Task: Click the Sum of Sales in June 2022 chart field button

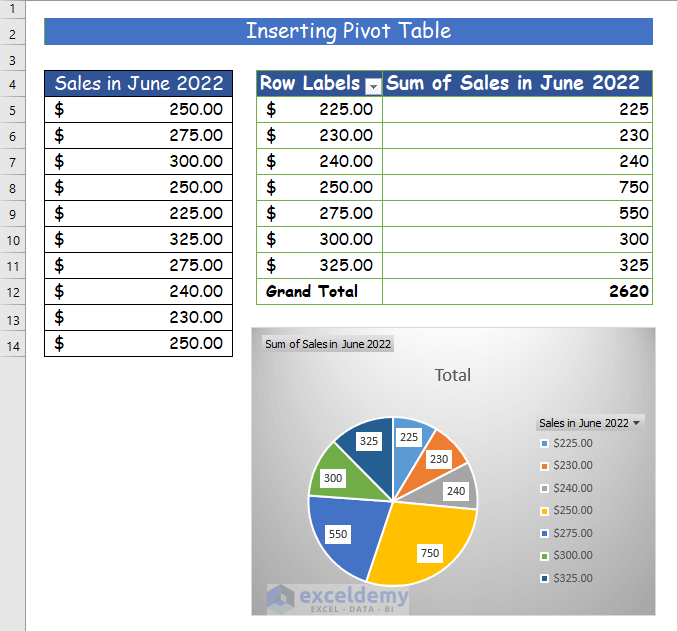Action: point(328,344)
